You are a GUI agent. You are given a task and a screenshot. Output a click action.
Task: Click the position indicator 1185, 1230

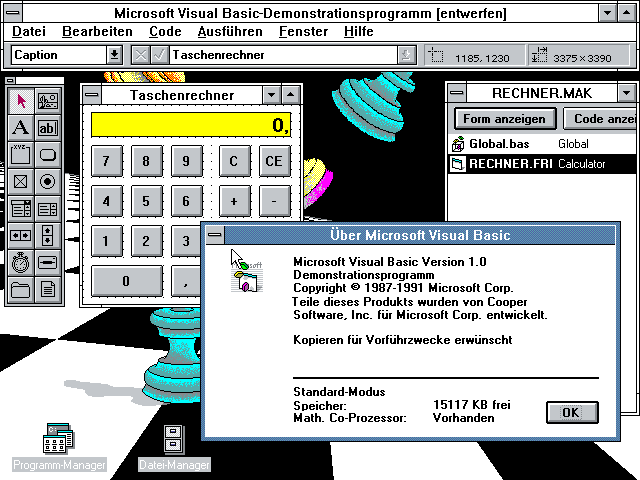[474, 55]
